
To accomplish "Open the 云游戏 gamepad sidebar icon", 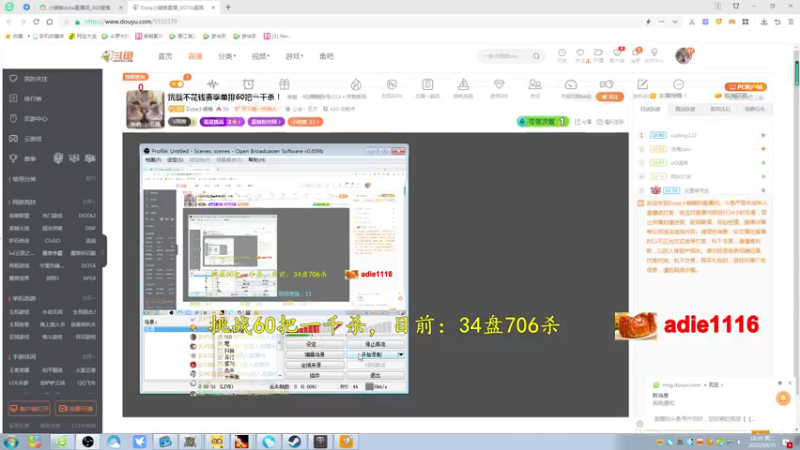I will [x=13, y=138].
